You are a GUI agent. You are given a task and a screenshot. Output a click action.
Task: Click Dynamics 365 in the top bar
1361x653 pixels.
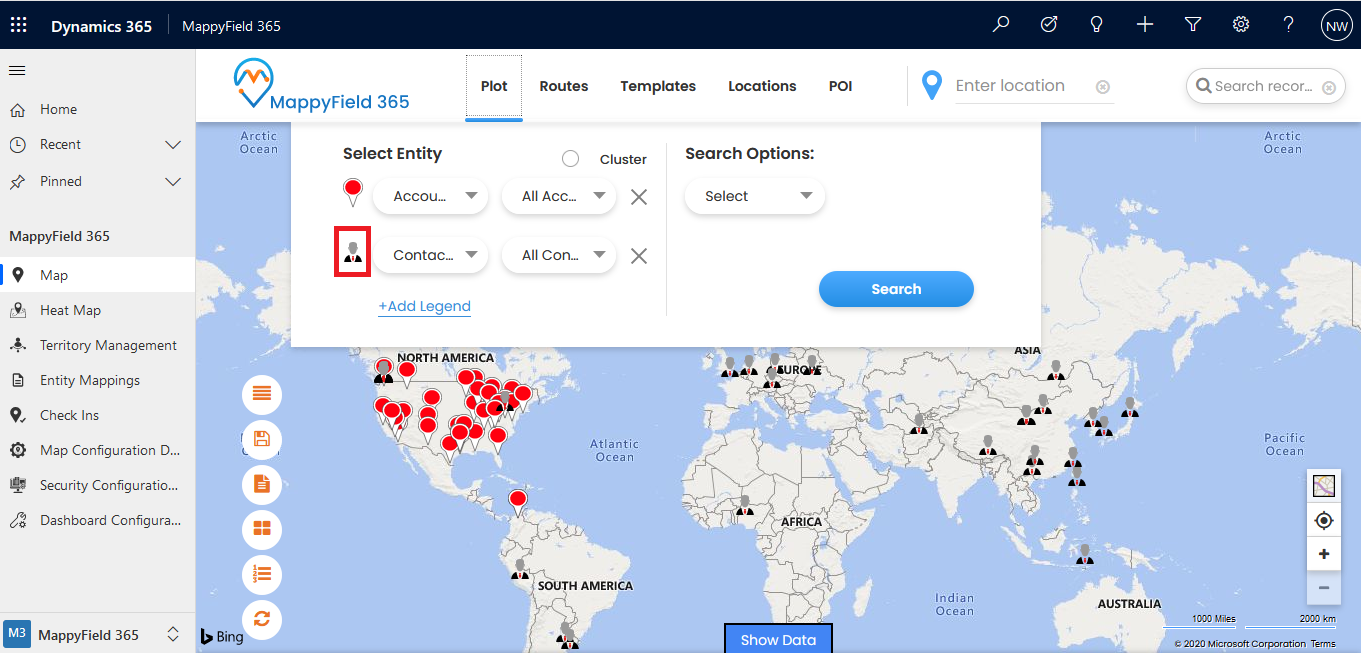102,26
